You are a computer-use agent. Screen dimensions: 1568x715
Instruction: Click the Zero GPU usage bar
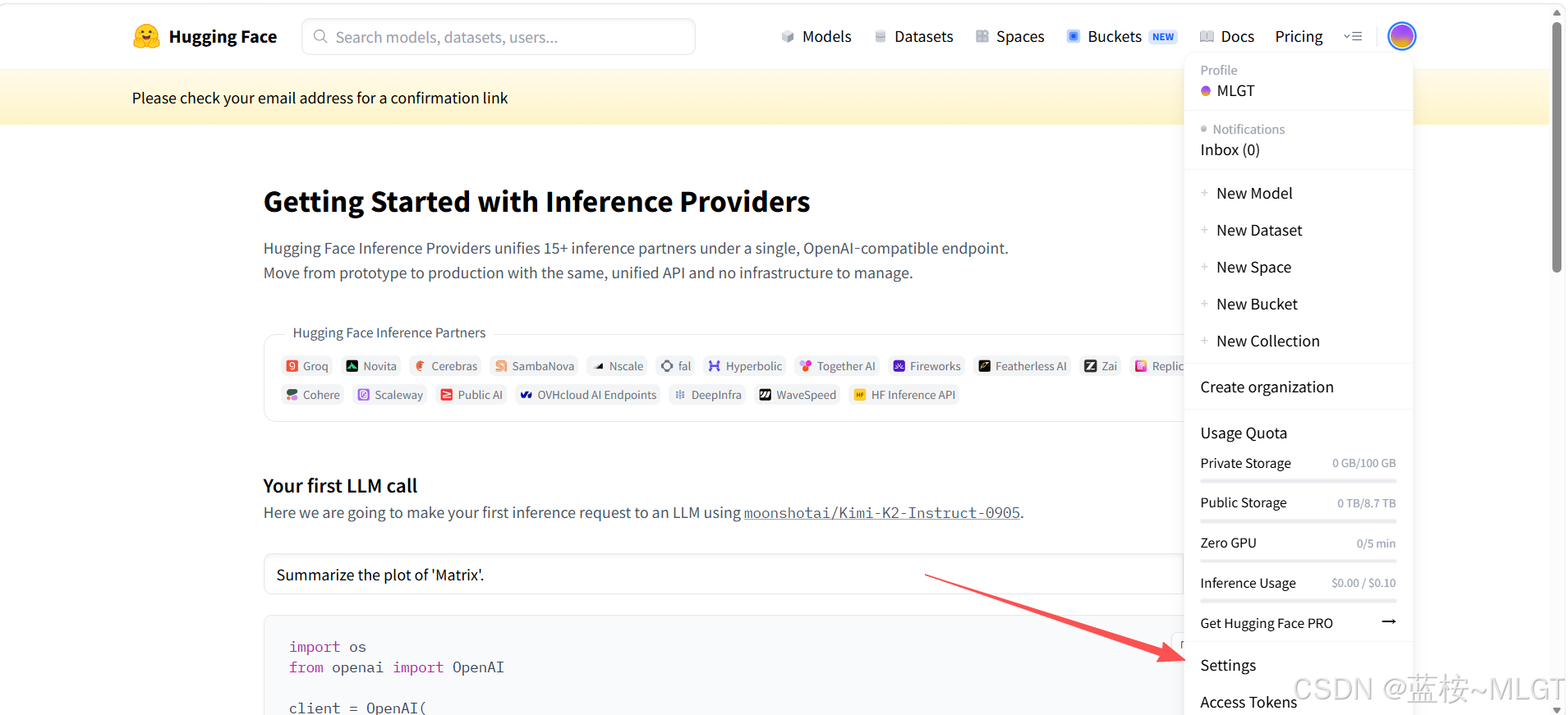1298,561
